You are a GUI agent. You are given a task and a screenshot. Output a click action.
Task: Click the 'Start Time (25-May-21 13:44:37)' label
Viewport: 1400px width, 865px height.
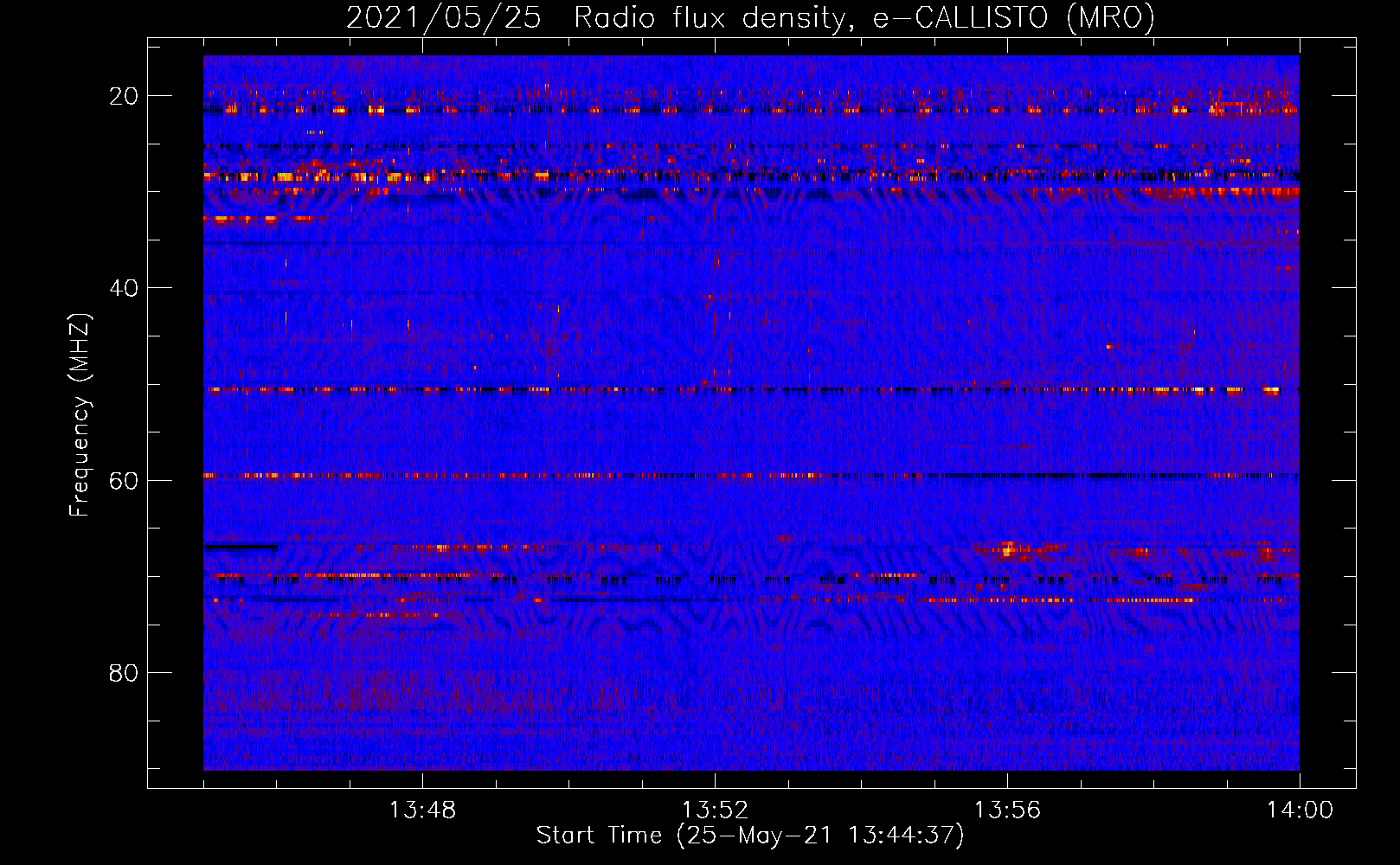point(750,836)
